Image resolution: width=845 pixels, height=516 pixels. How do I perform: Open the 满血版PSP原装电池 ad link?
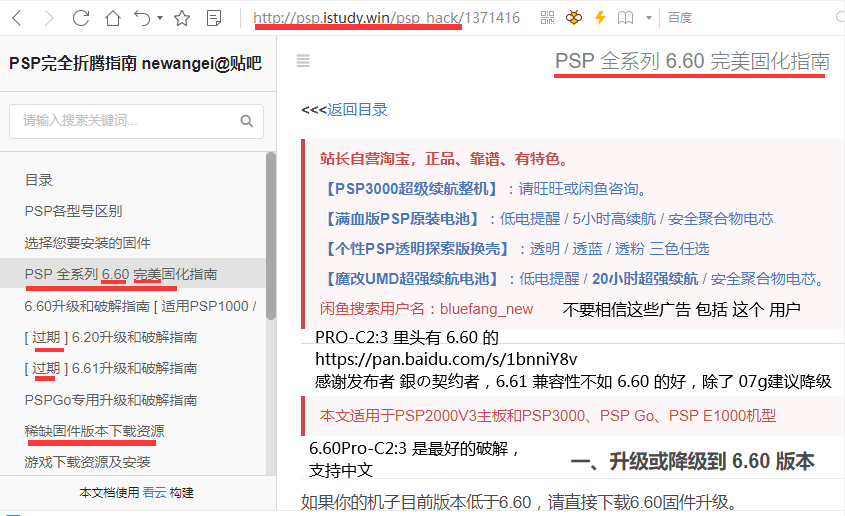pos(403,219)
